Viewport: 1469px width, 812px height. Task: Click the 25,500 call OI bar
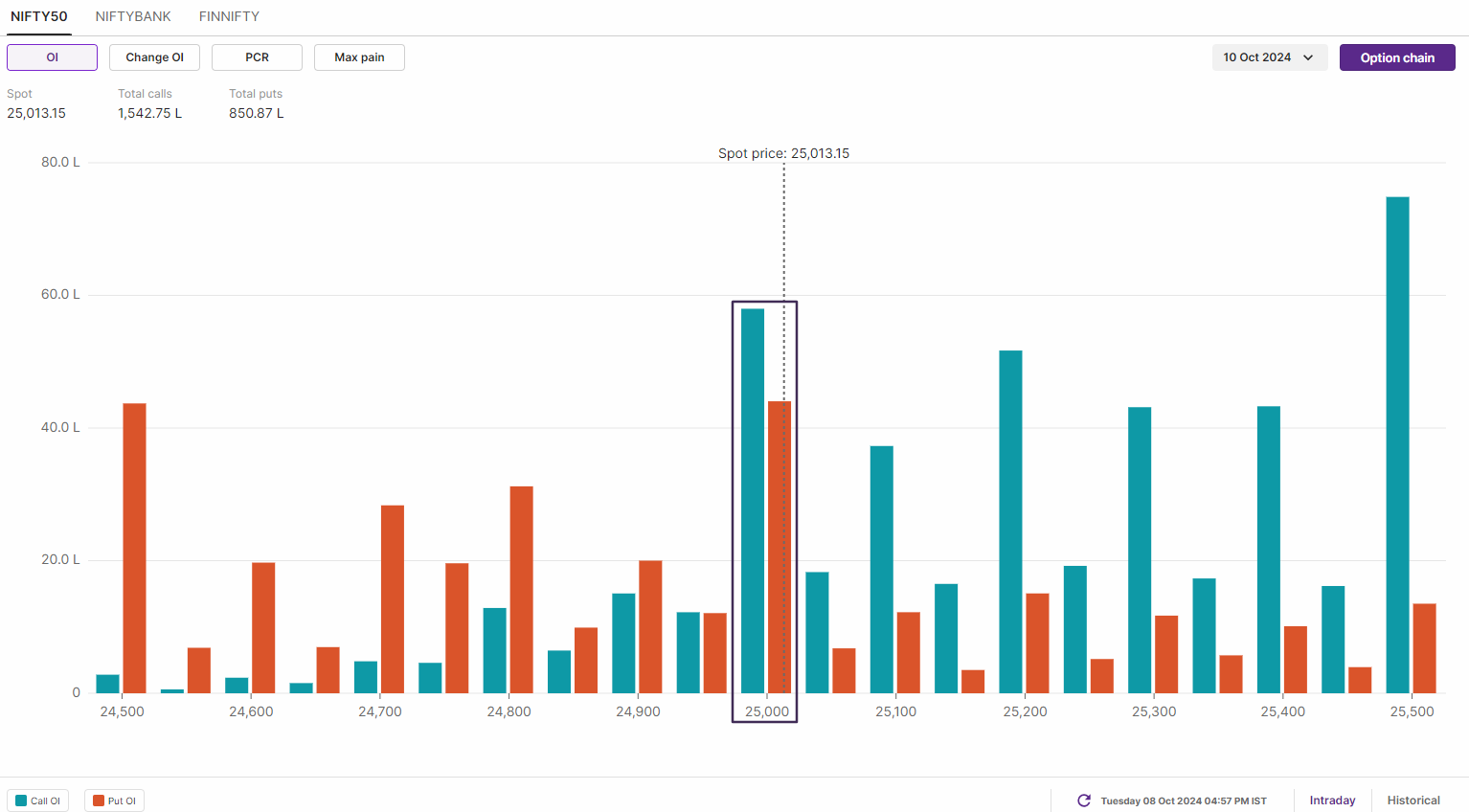coord(1397,445)
